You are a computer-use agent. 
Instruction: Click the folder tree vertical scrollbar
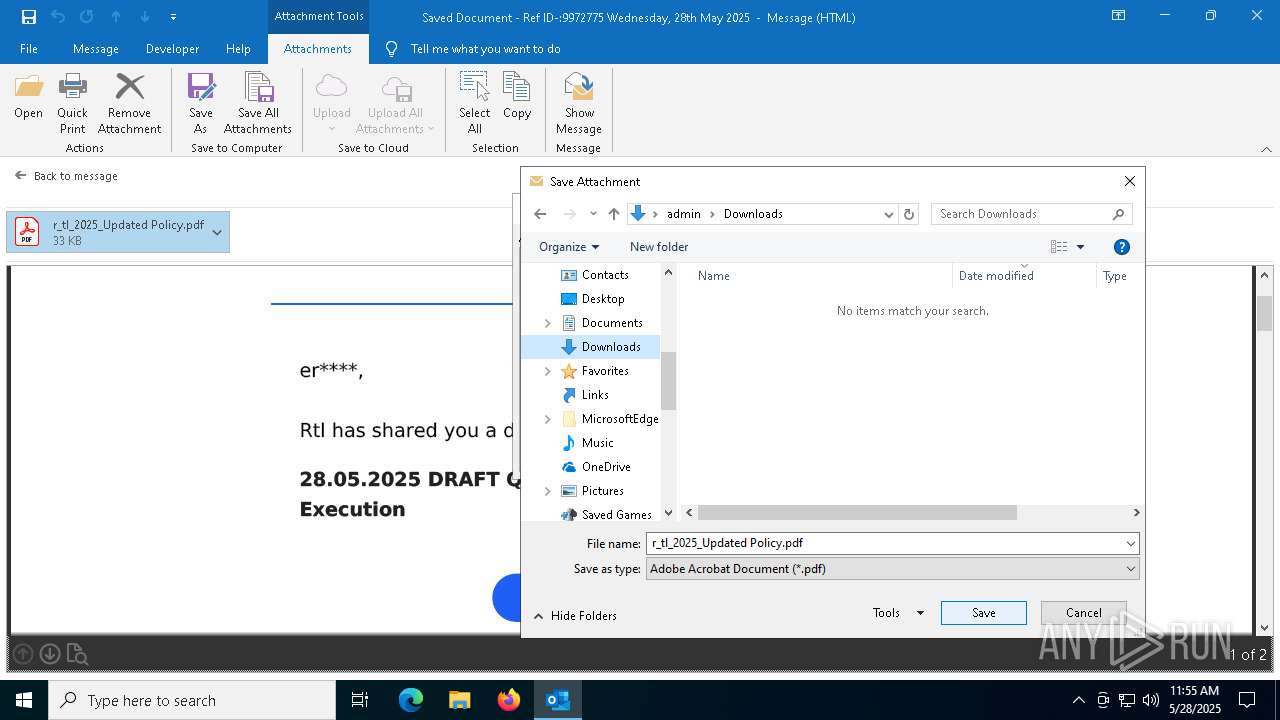point(668,380)
